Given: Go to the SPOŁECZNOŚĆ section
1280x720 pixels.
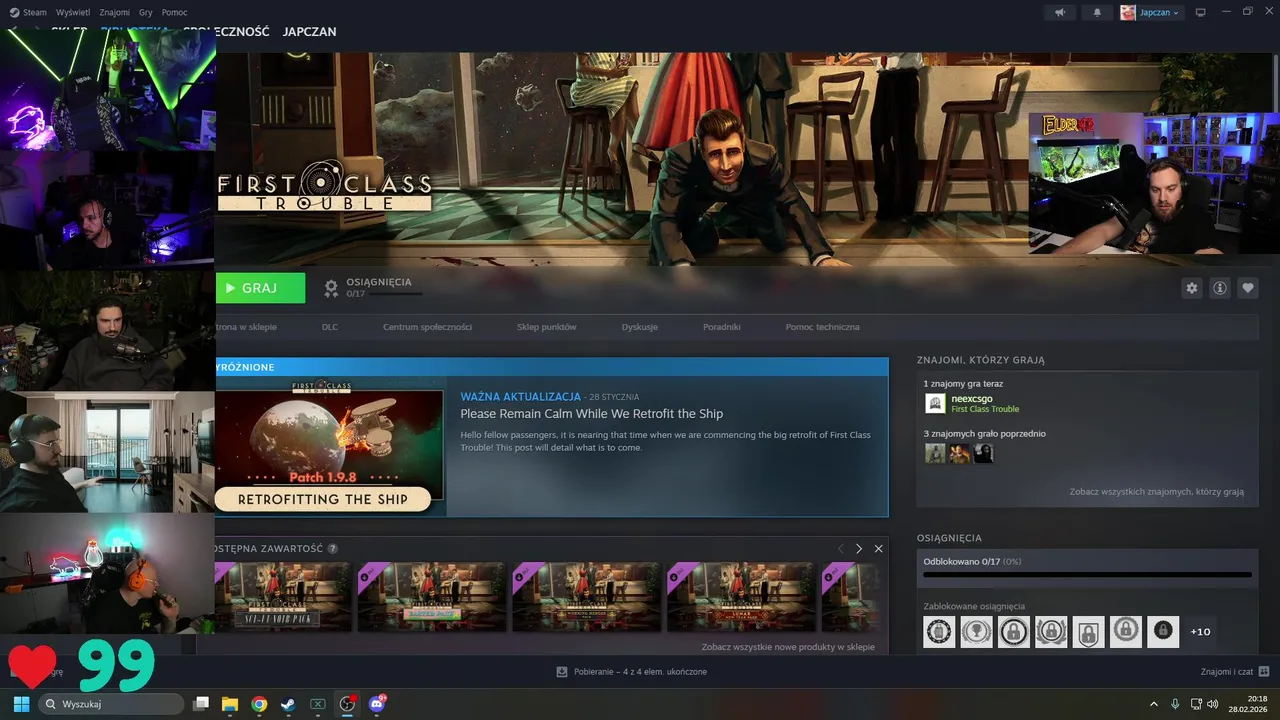Looking at the screenshot, I should [226, 32].
